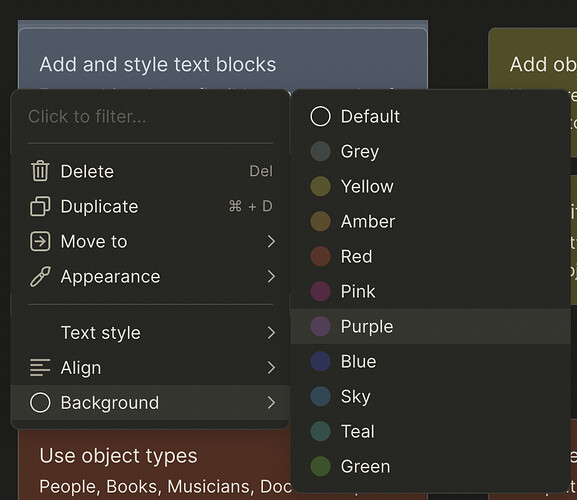The height and width of the screenshot is (500, 577).
Task: Pick the Red color swatch
Action: pos(321,256)
